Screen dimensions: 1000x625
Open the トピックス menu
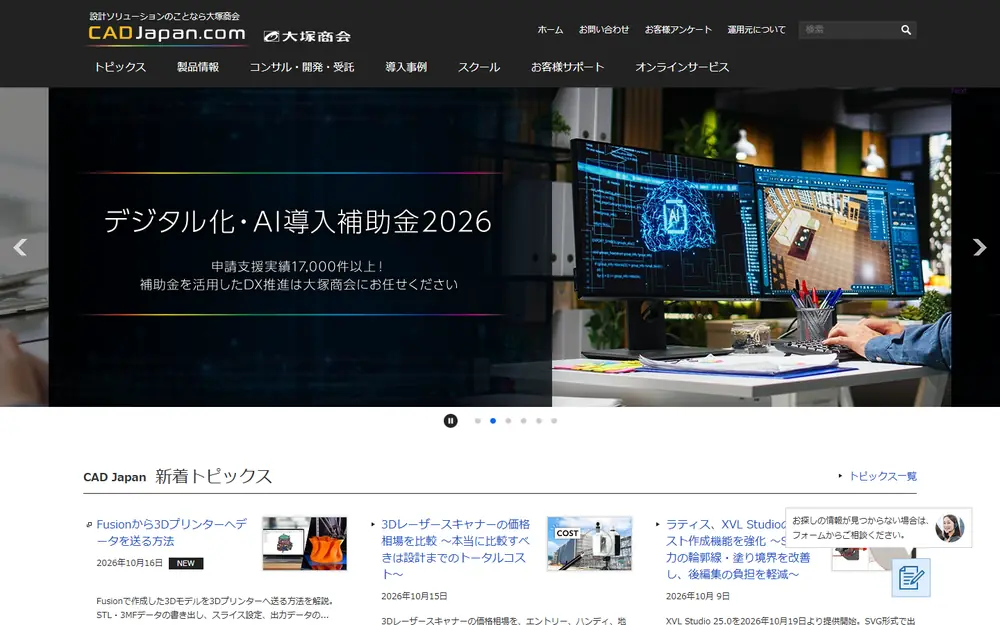point(120,67)
